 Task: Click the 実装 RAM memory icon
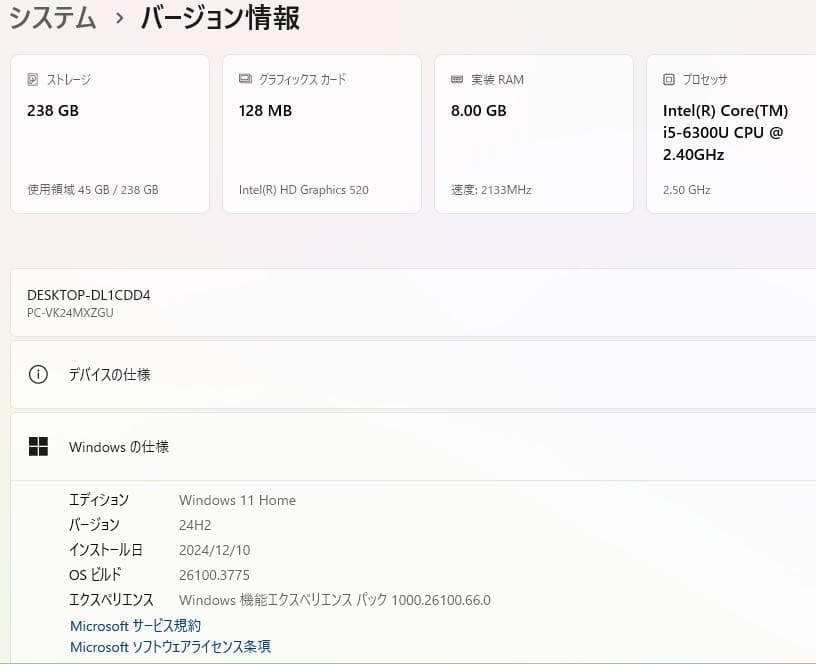(x=455, y=80)
